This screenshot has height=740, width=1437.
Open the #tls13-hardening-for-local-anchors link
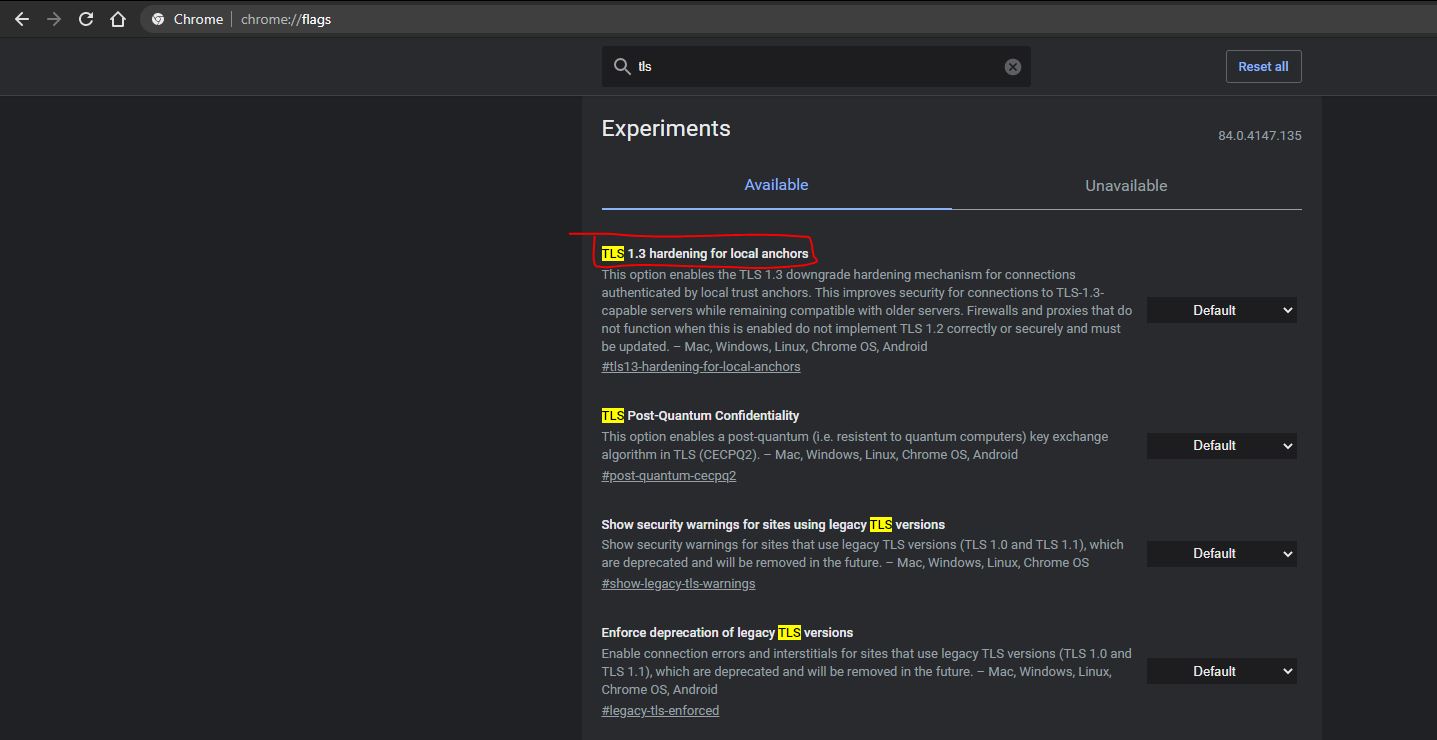coord(700,366)
